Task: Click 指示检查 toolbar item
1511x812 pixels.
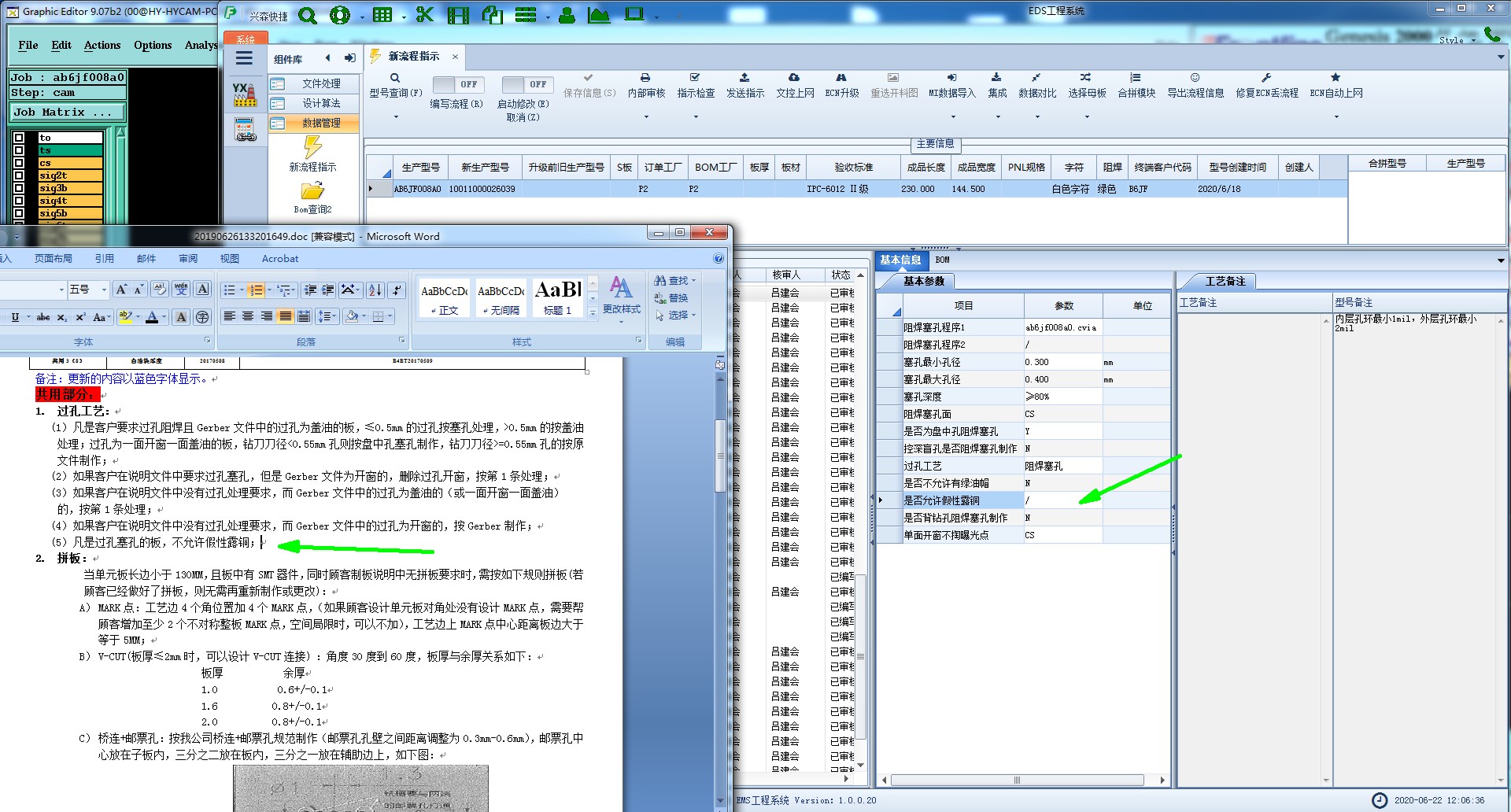Action: pos(696,85)
